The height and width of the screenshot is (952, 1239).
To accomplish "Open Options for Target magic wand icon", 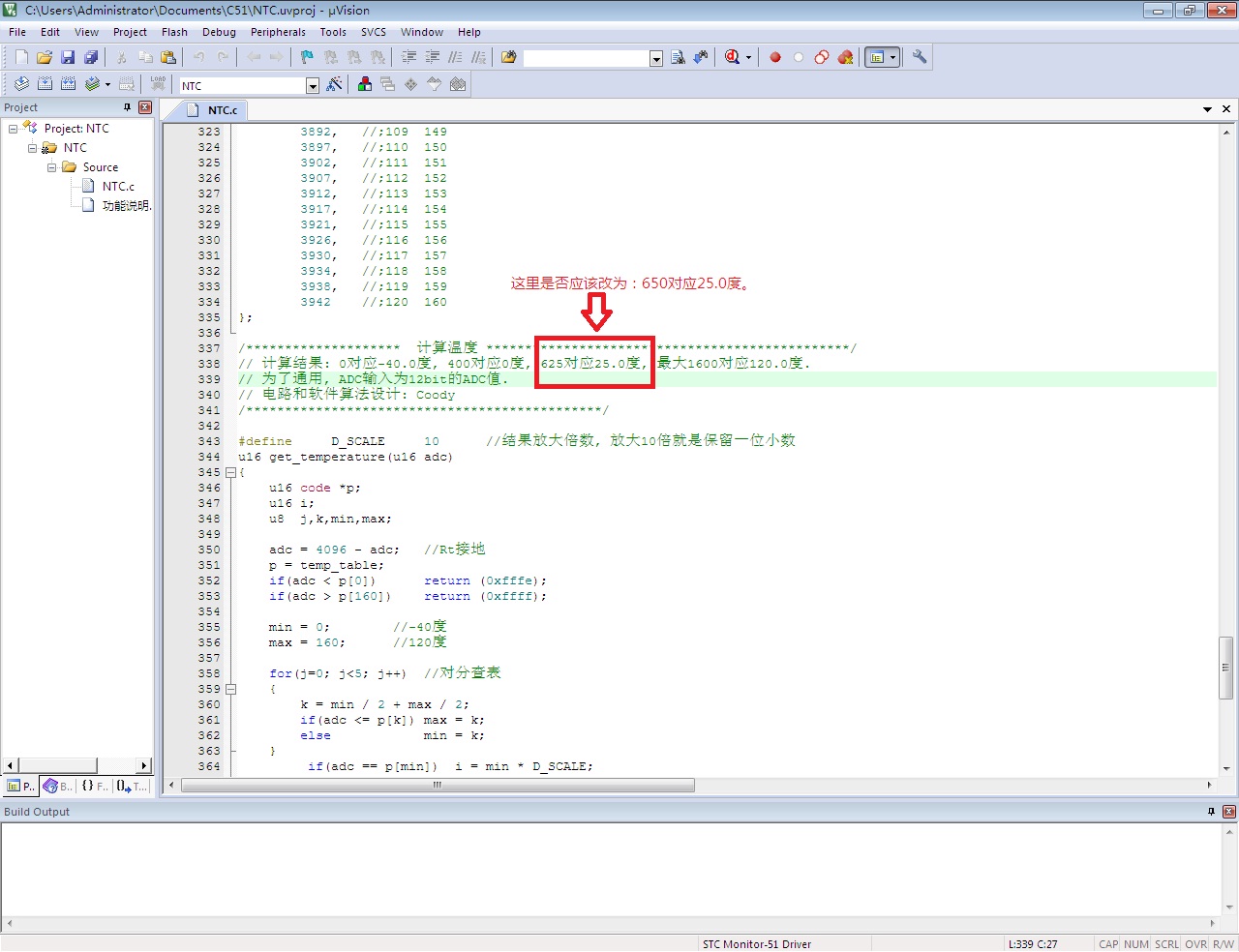I will click(334, 85).
